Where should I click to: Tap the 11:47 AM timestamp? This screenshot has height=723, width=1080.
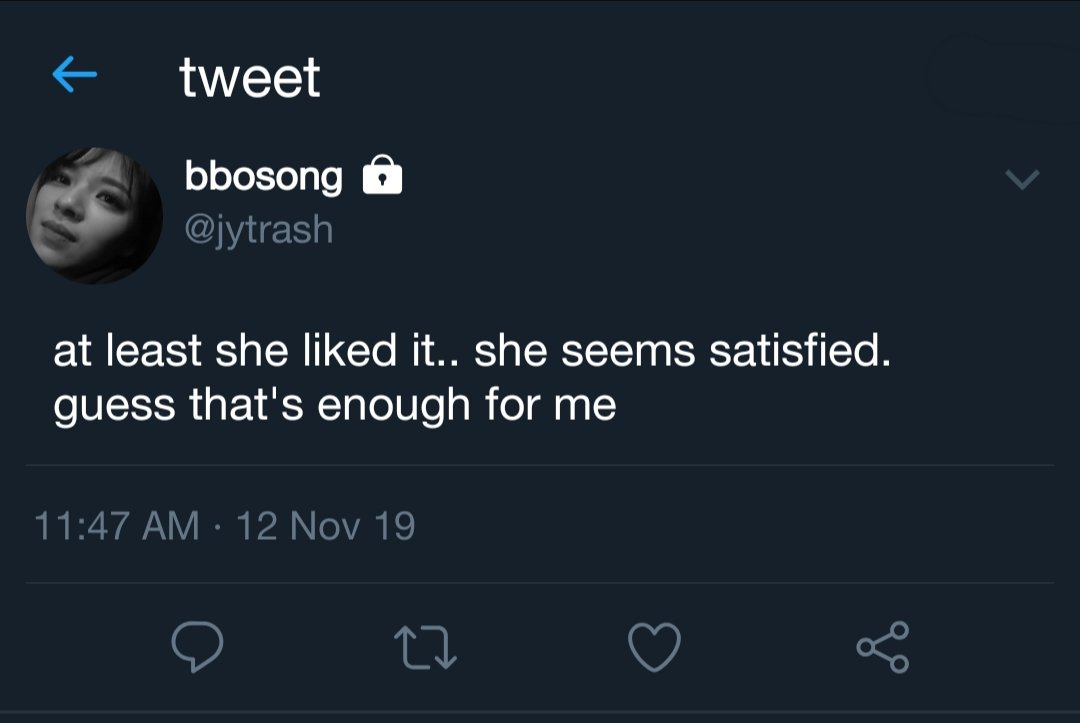point(117,525)
